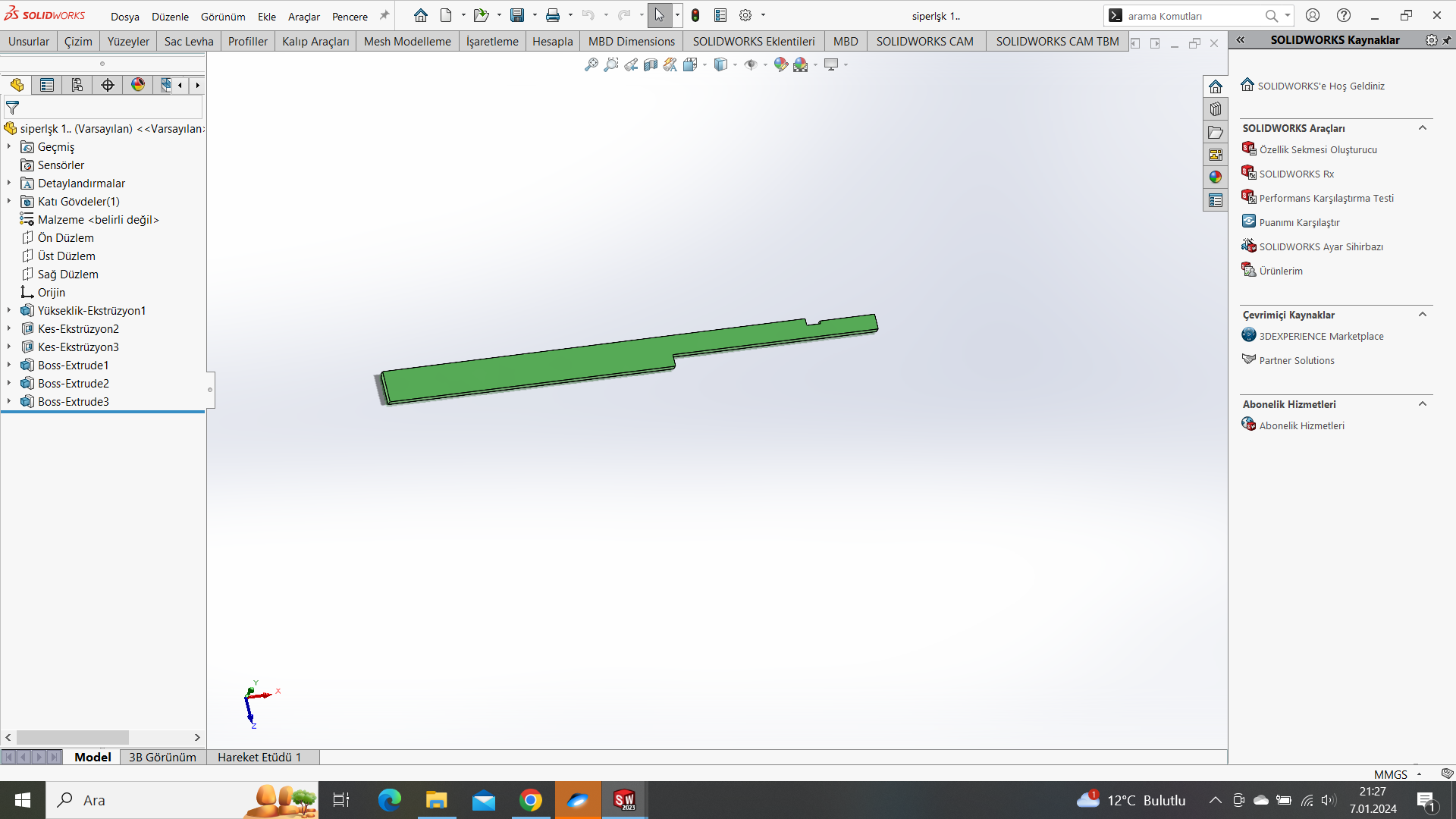
Task: Expand the Yükseklik-Ekstrüzyon1 feature node
Action: 9,310
